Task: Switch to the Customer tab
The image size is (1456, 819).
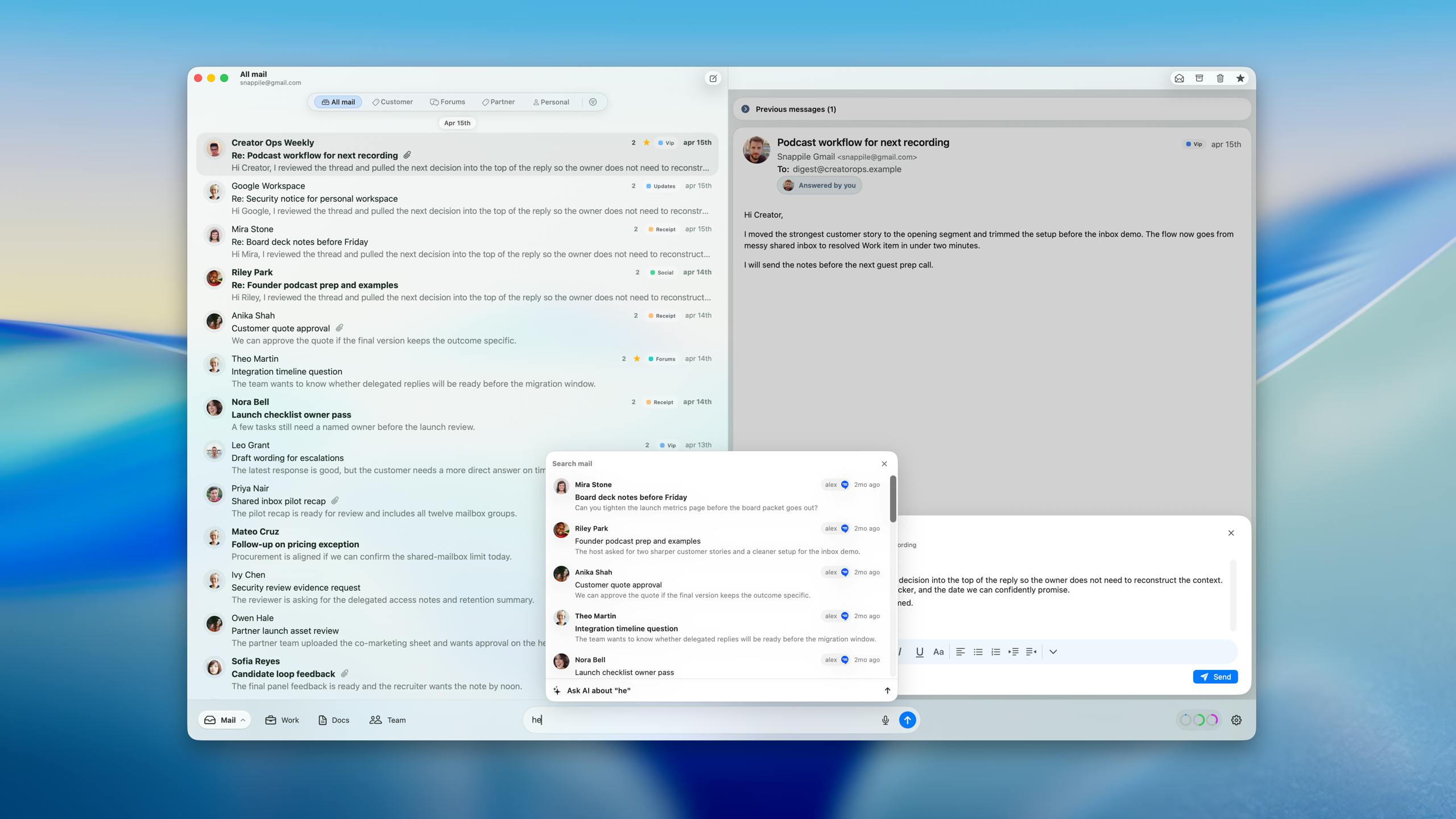Action: pos(392,102)
